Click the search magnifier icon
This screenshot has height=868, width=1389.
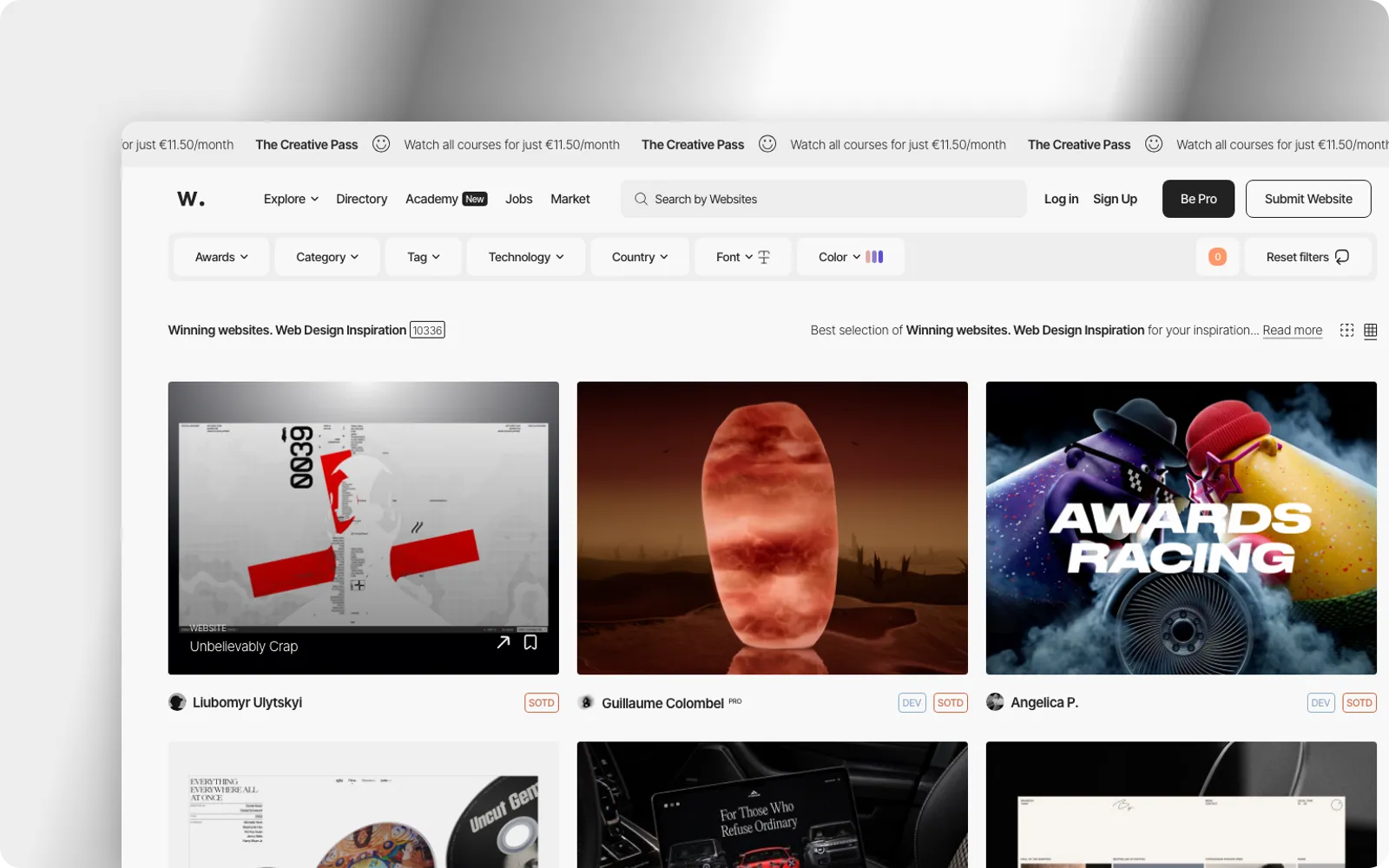(x=641, y=199)
